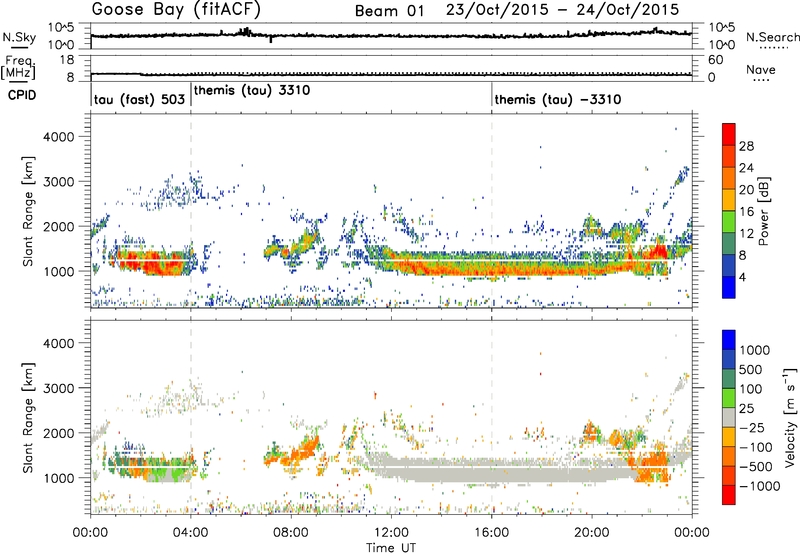Click the red bottom of the Velocity colorbar
The height and width of the screenshot is (554, 800).
[x=729, y=494]
